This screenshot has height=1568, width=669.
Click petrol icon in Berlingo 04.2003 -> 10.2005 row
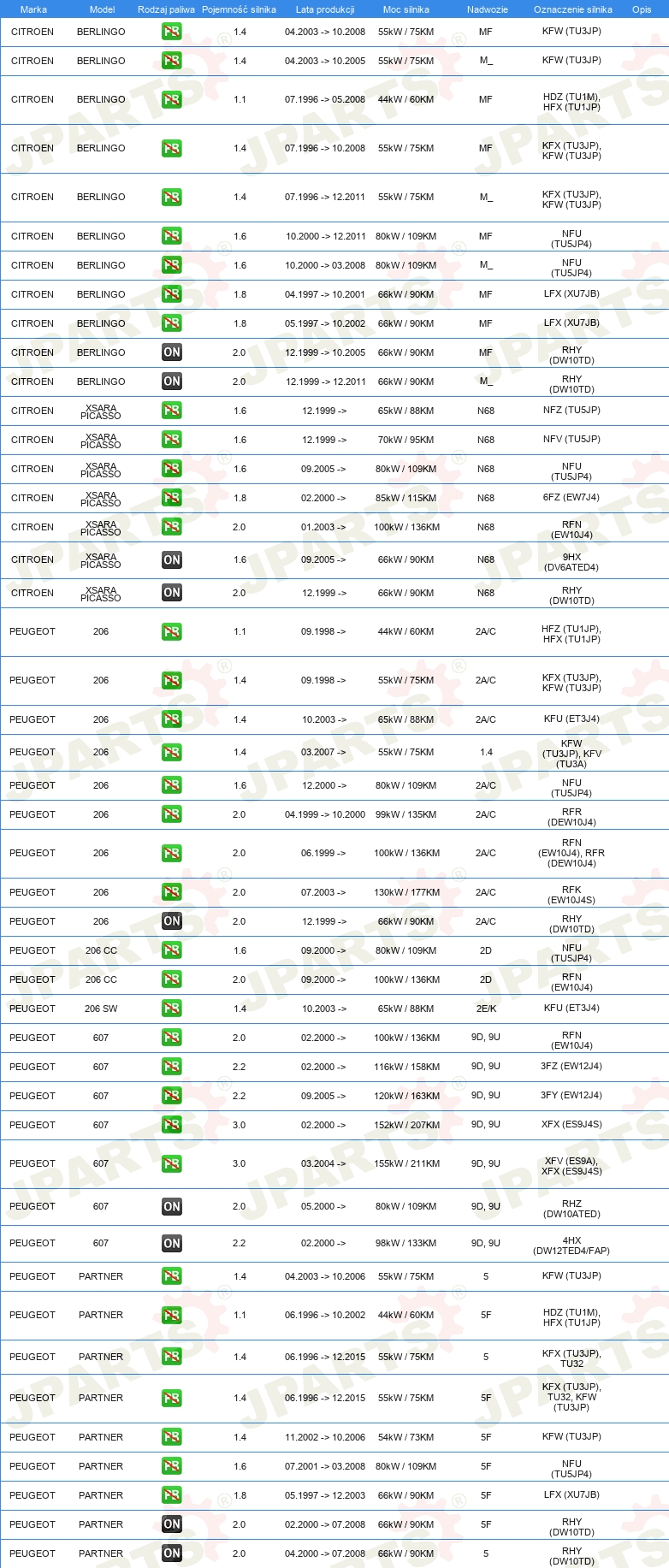(172, 61)
